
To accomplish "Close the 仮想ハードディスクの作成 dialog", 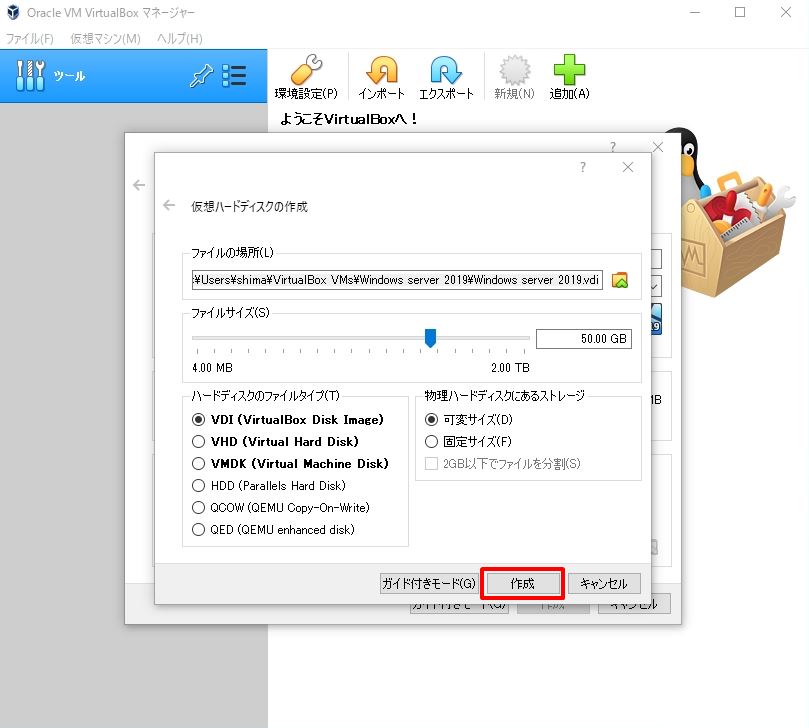I will tap(627, 167).
